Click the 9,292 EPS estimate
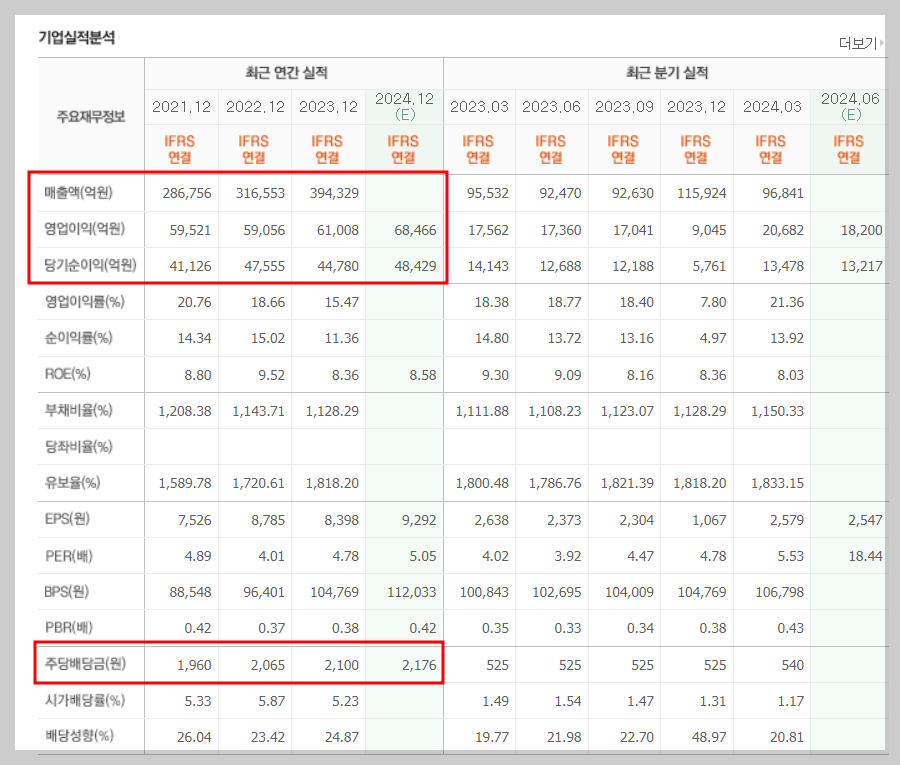 418,521
